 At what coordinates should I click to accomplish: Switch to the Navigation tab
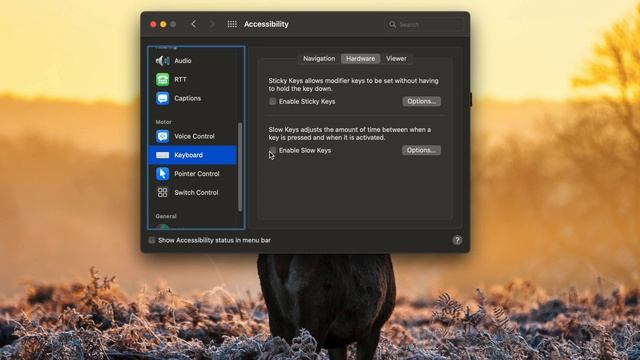pos(319,59)
